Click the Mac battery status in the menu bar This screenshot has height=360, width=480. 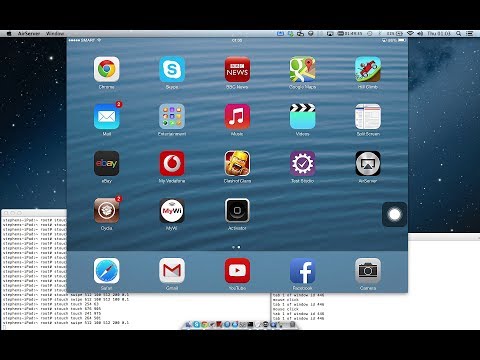click(395, 34)
